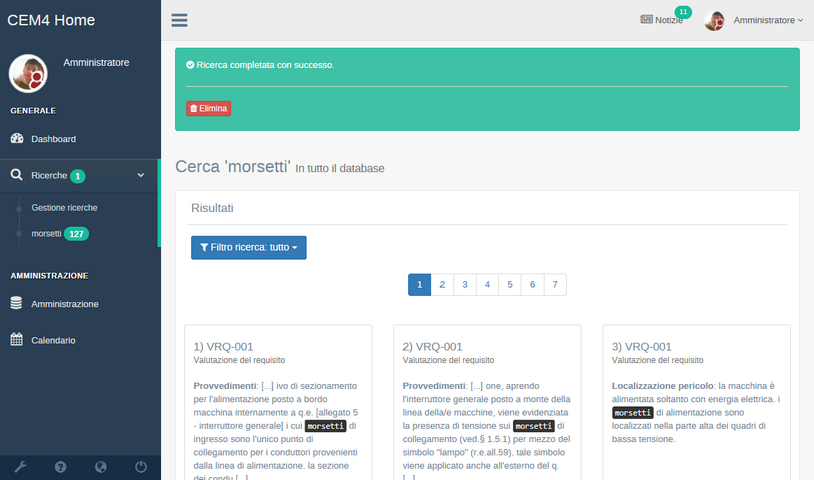814x480 pixels.
Task: Click the wrench settings icon in the sidebar footer
Action: [x=20, y=466]
